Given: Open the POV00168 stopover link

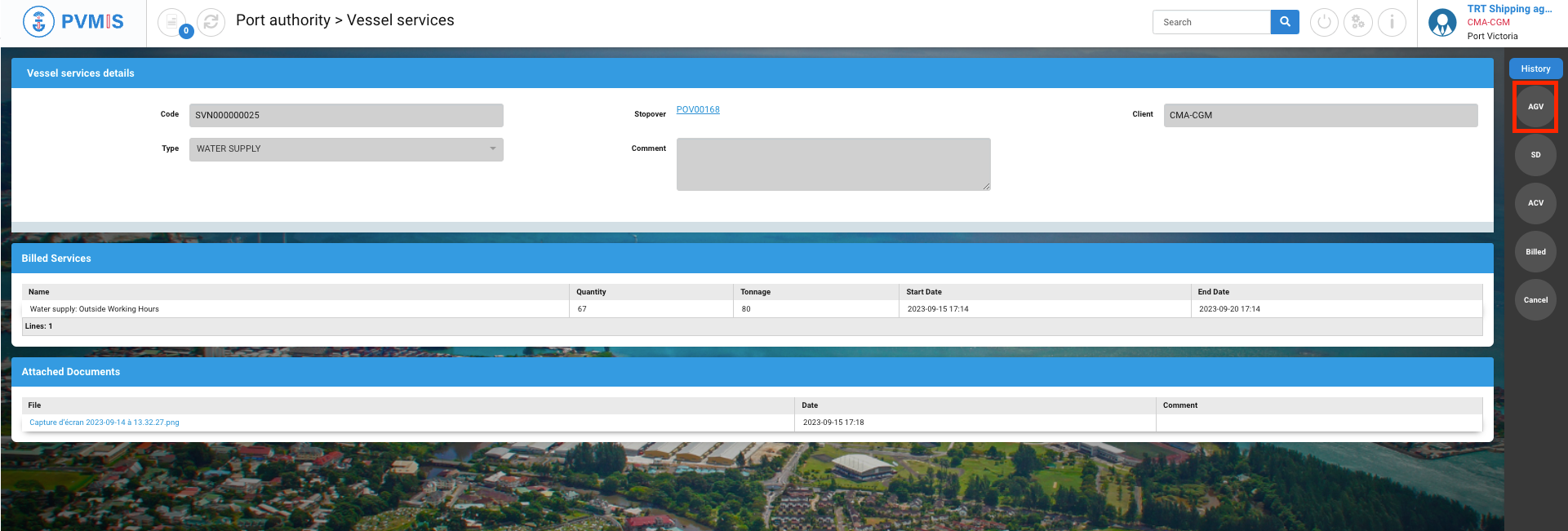Looking at the screenshot, I should click(x=698, y=110).
